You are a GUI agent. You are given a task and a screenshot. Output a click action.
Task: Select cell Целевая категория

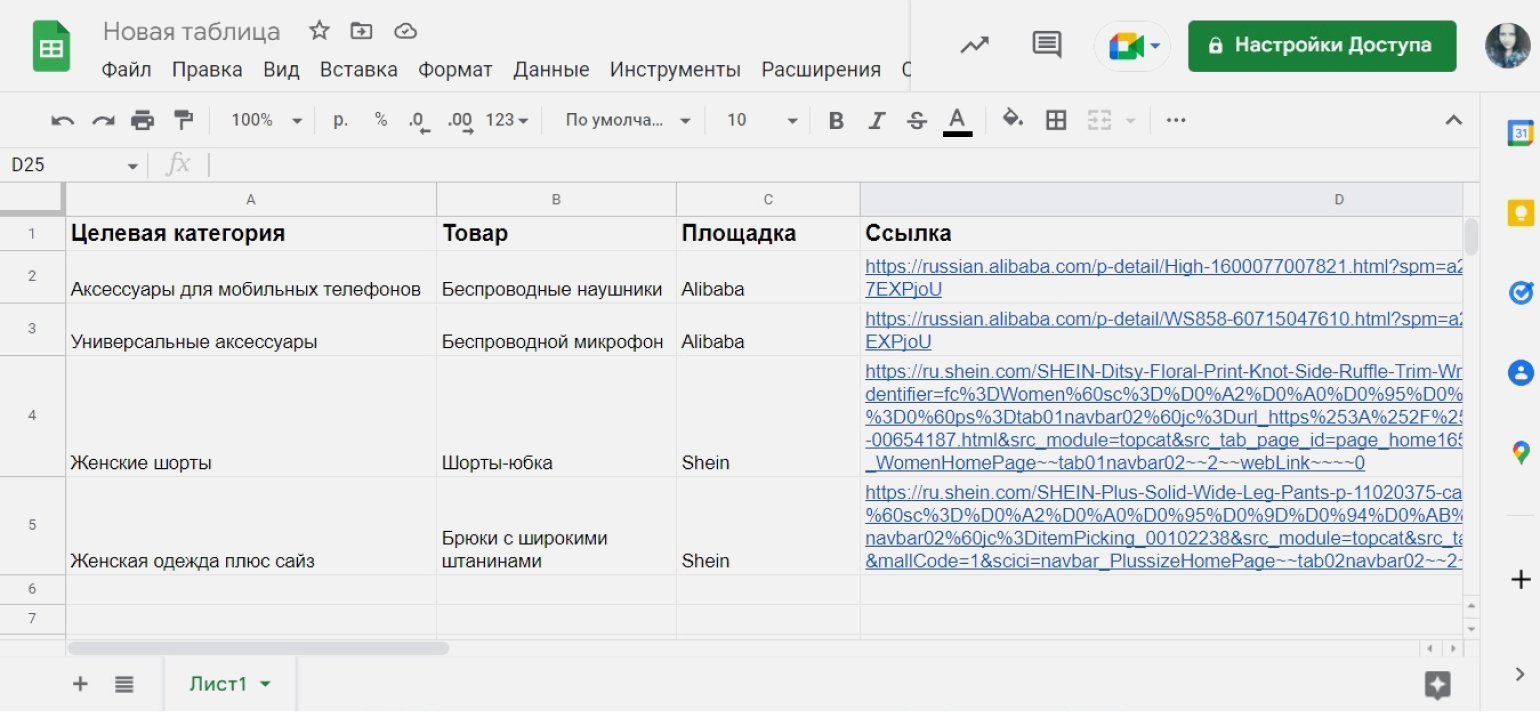click(x=251, y=233)
